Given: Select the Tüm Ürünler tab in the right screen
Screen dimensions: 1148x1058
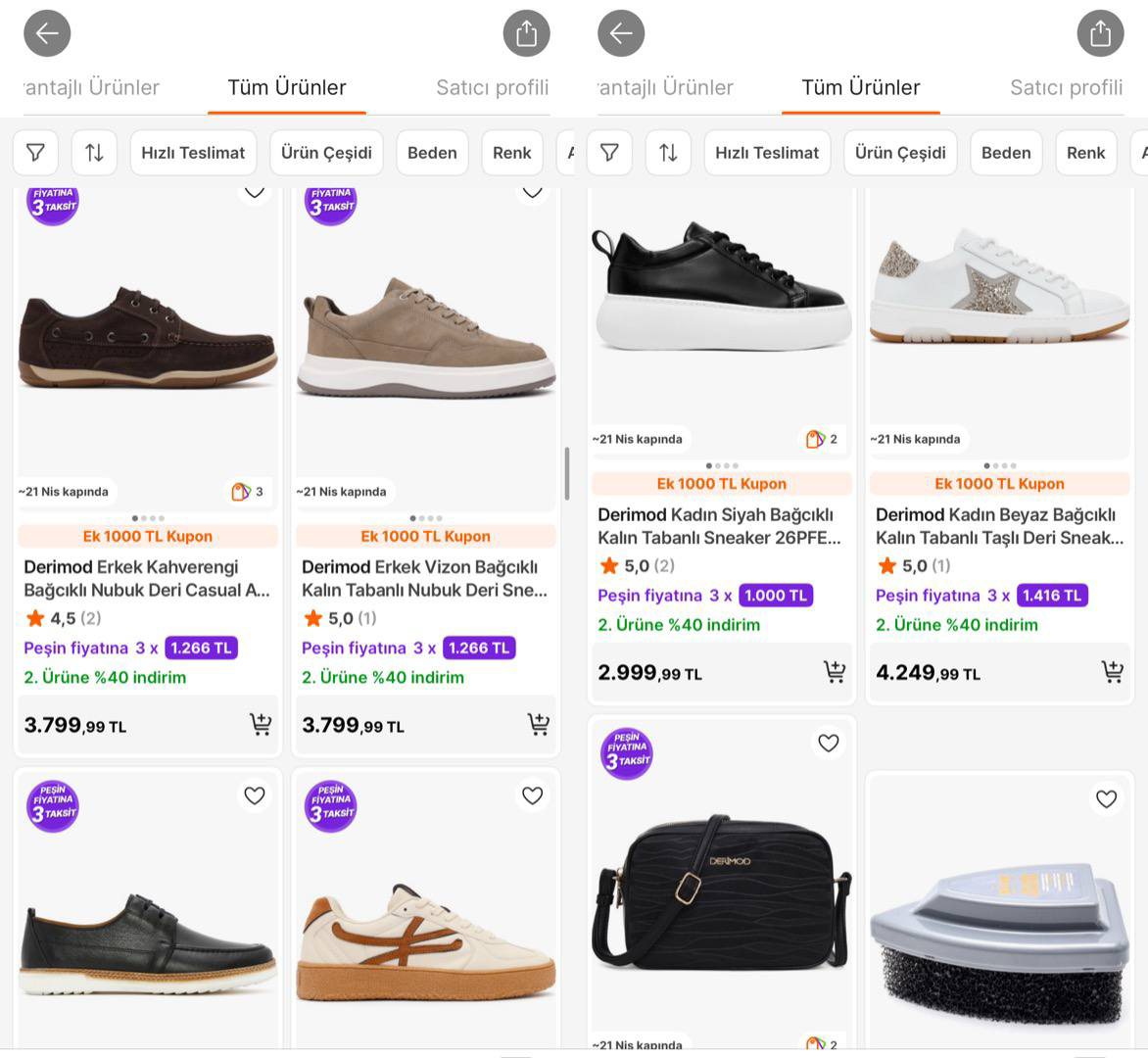Looking at the screenshot, I should pos(860,87).
